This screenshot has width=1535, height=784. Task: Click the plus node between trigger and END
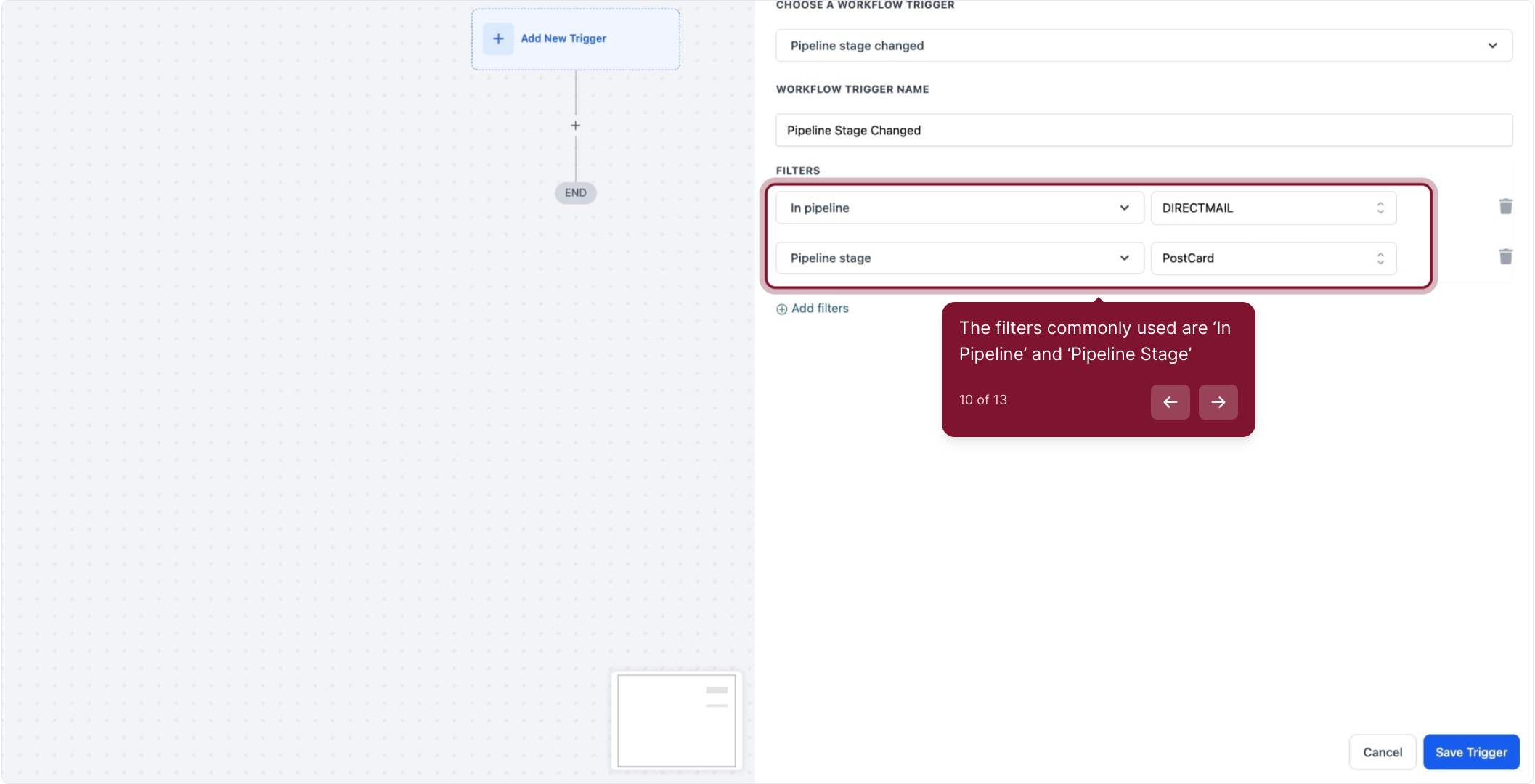coord(575,126)
